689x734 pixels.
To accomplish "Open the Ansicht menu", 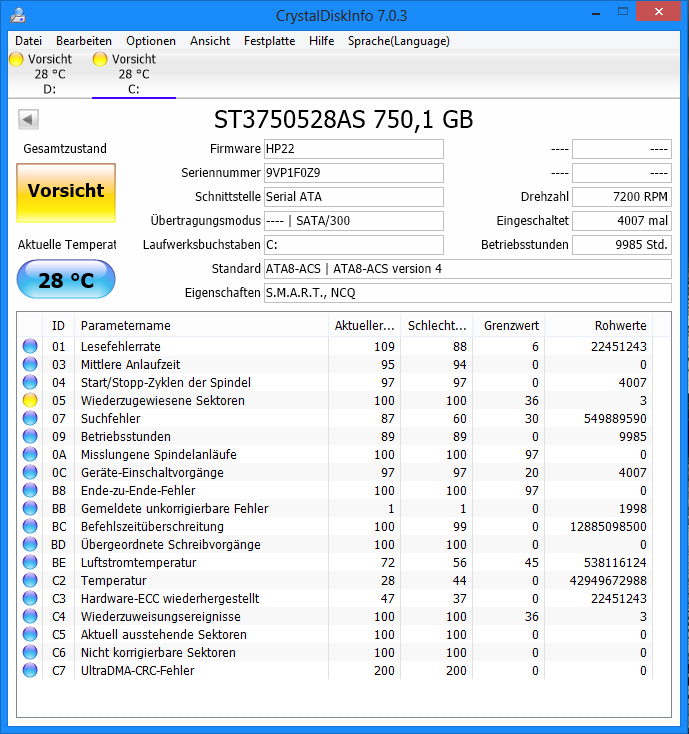I will pyautogui.click(x=210, y=41).
